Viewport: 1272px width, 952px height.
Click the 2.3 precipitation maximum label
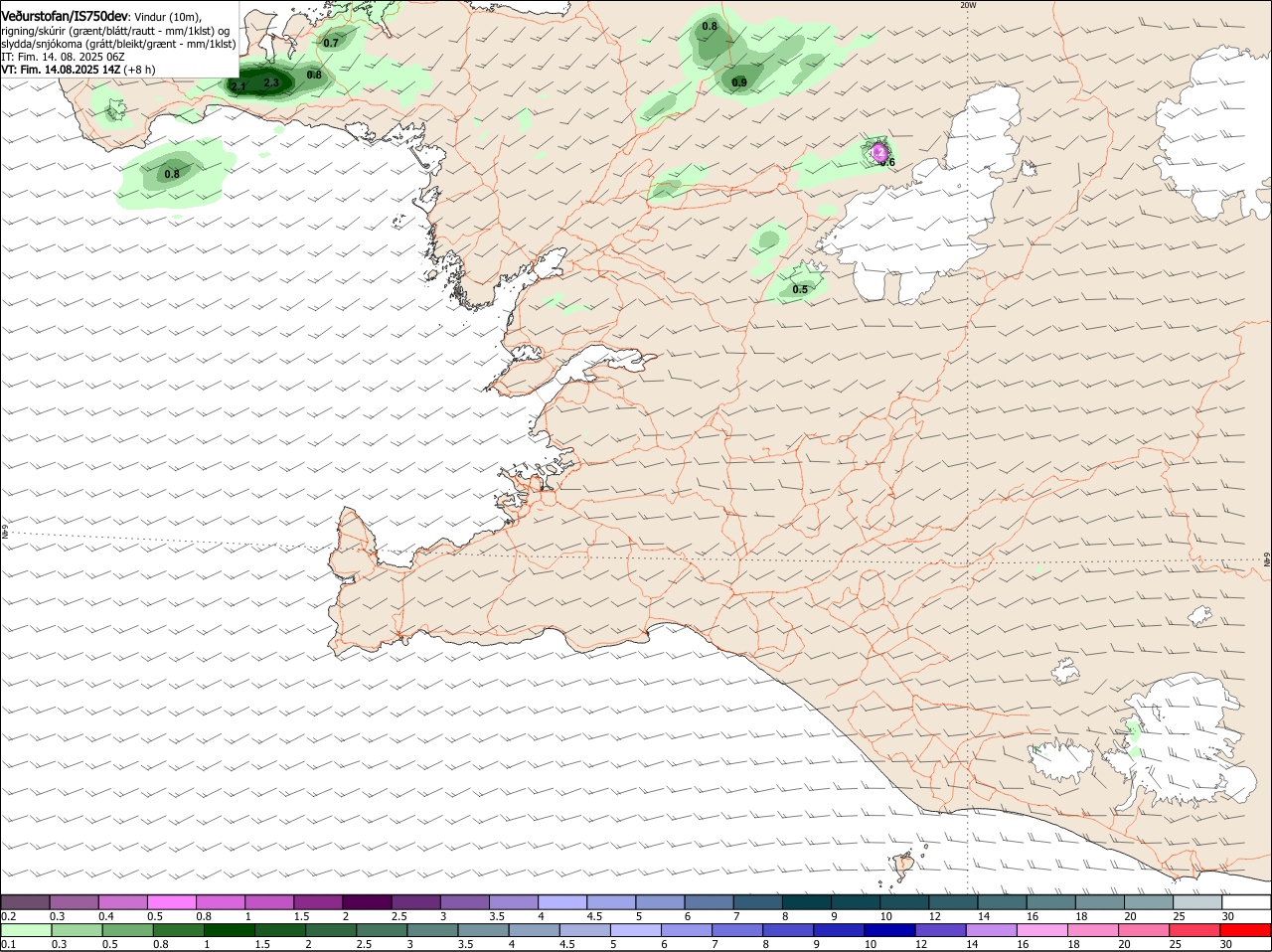[271, 82]
